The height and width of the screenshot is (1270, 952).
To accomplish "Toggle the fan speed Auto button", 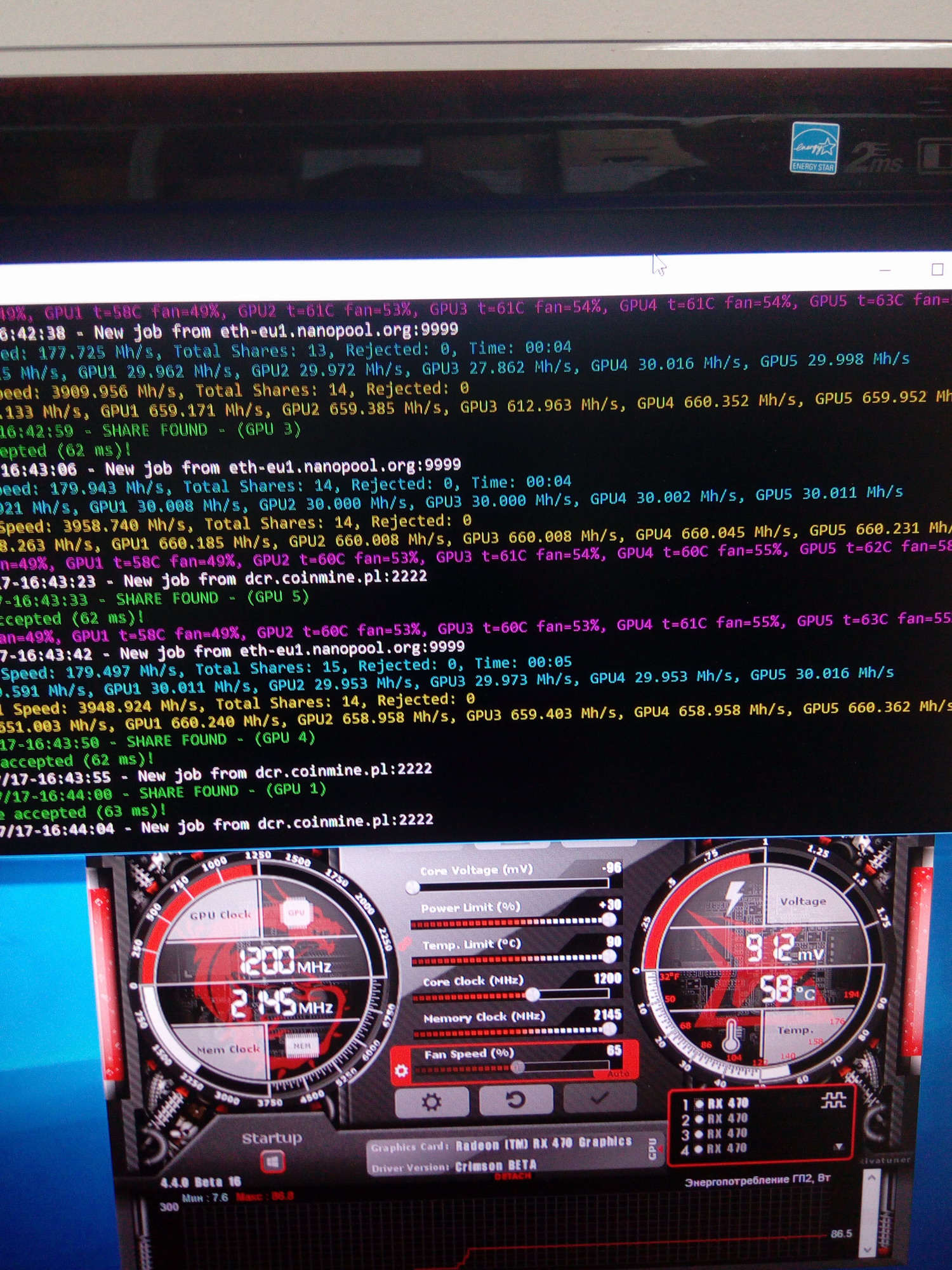I will (x=618, y=1073).
